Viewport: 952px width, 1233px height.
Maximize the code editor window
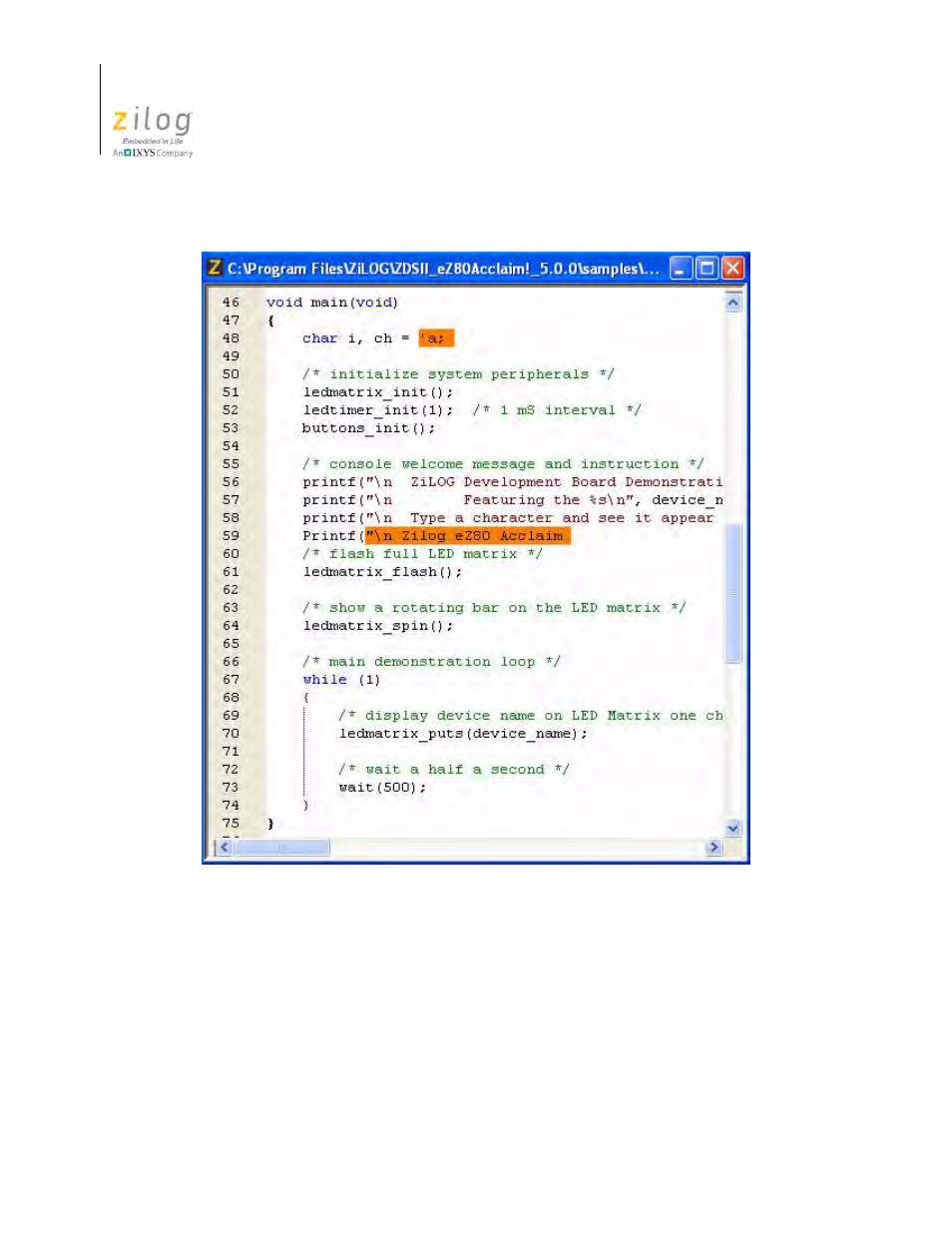[x=707, y=268]
